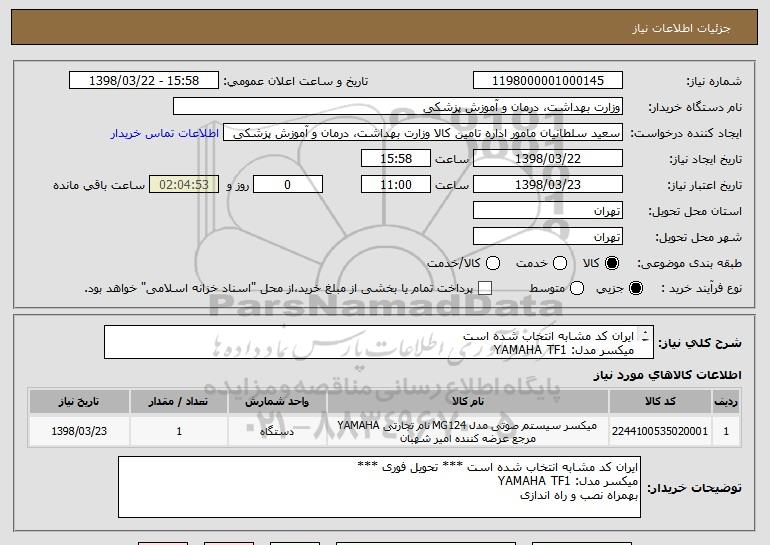Click the need number field 1198000001000145
The image size is (770, 545).
pyautogui.click(x=548, y=81)
